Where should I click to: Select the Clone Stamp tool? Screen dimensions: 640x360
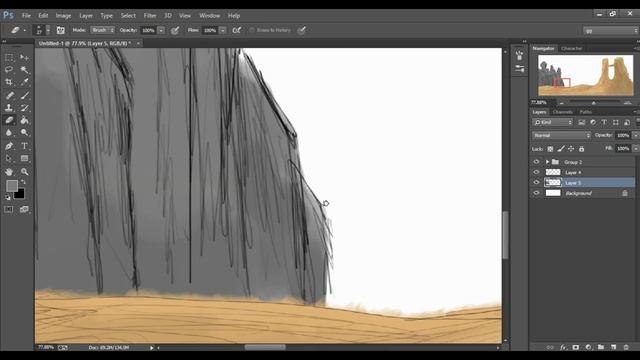[9, 108]
